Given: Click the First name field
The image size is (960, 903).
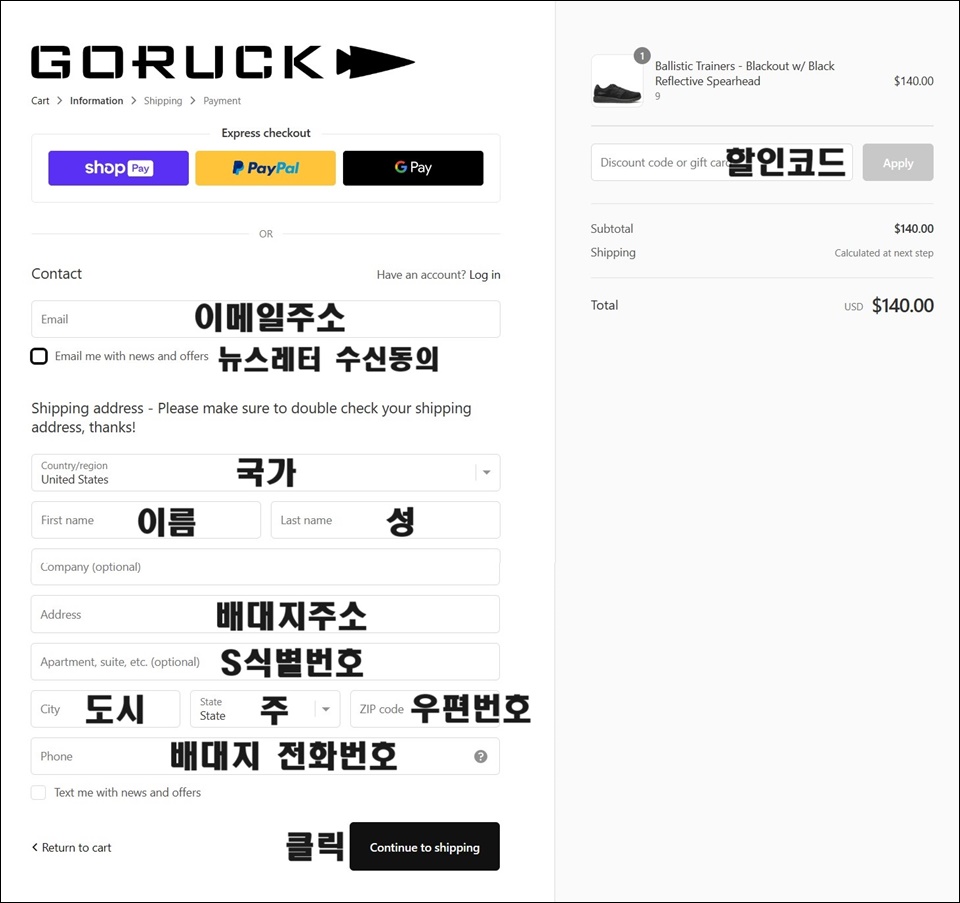Looking at the screenshot, I should pyautogui.click(x=146, y=520).
